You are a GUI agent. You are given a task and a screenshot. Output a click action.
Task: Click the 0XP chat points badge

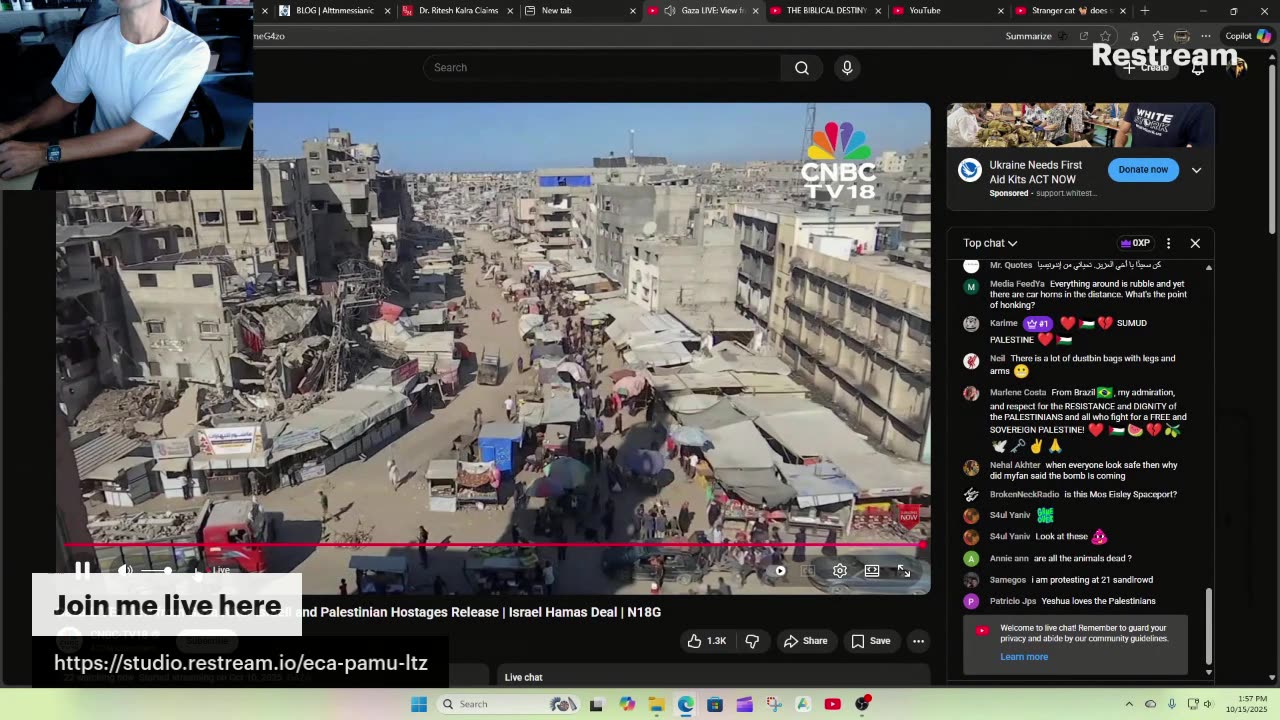[1135, 243]
